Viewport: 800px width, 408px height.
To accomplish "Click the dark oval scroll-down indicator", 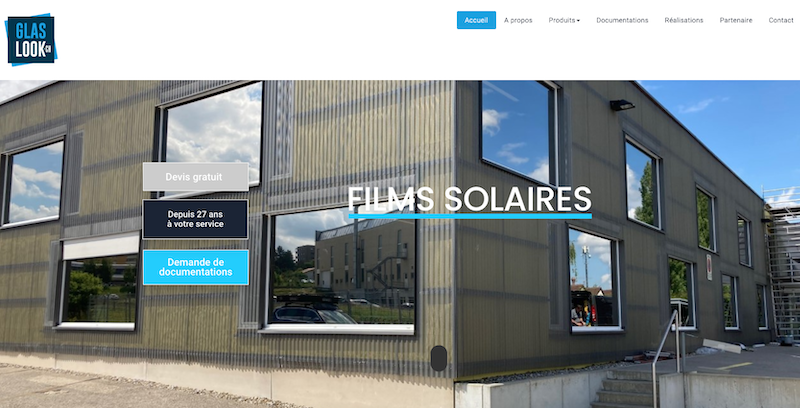I will pyautogui.click(x=439, y=358).
